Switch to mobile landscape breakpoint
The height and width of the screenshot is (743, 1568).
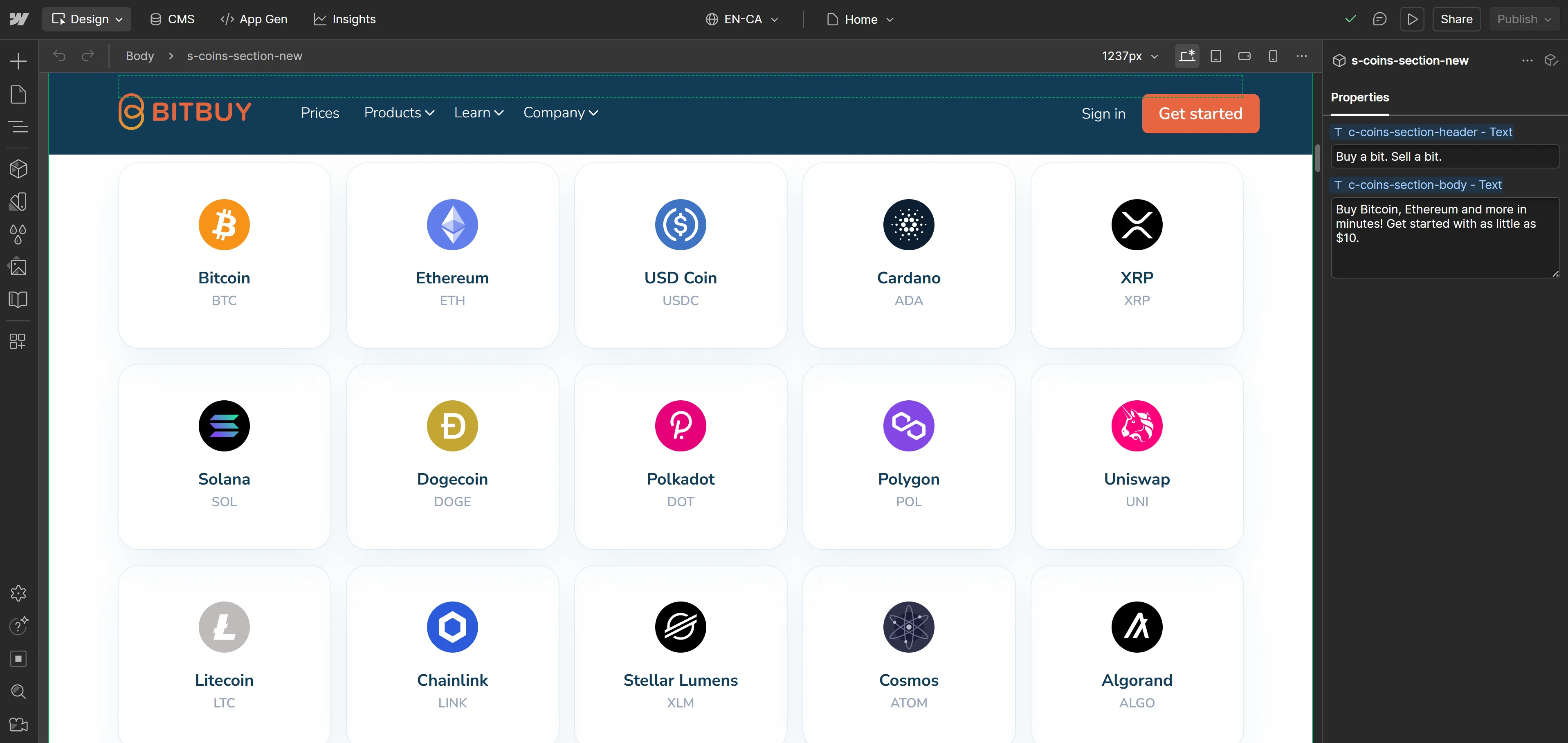coord(1244,55)
